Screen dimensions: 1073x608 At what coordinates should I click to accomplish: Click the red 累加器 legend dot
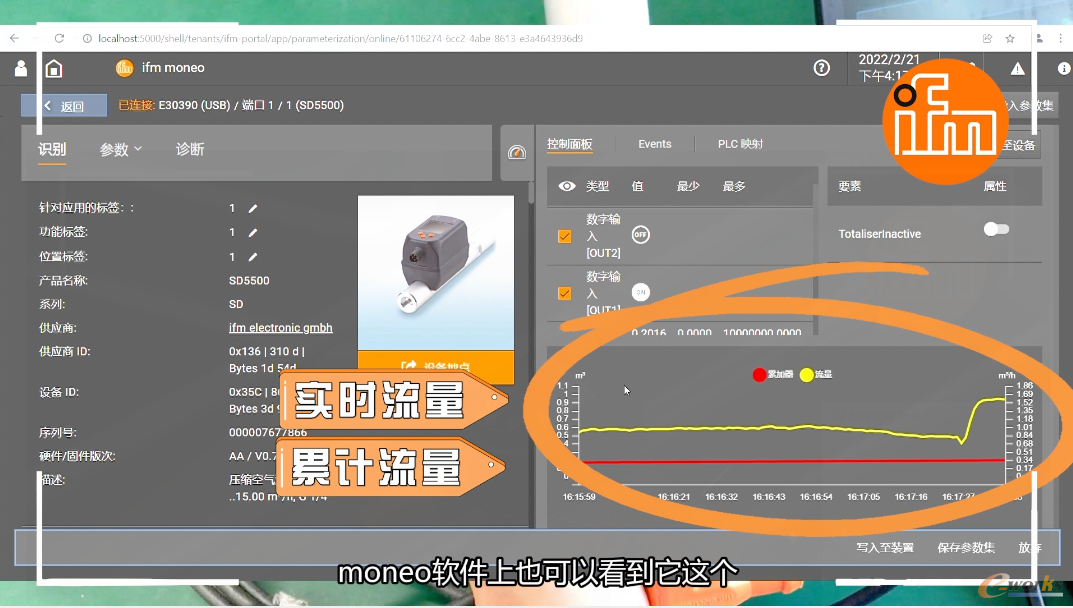click(x=759, y=375)
